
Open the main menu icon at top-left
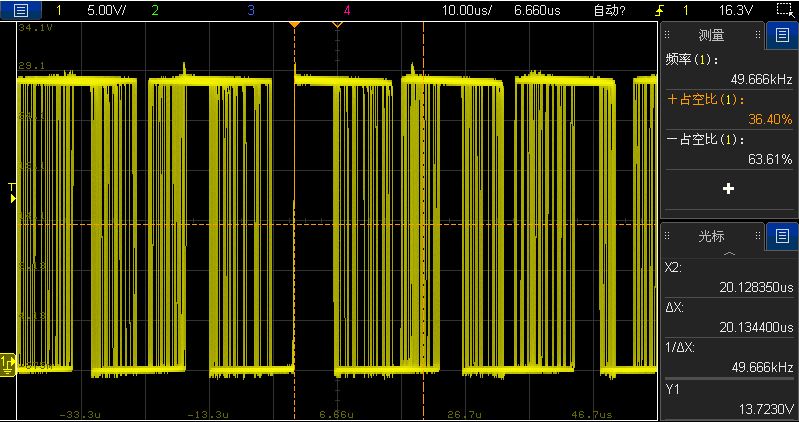(x=21, y=10)
